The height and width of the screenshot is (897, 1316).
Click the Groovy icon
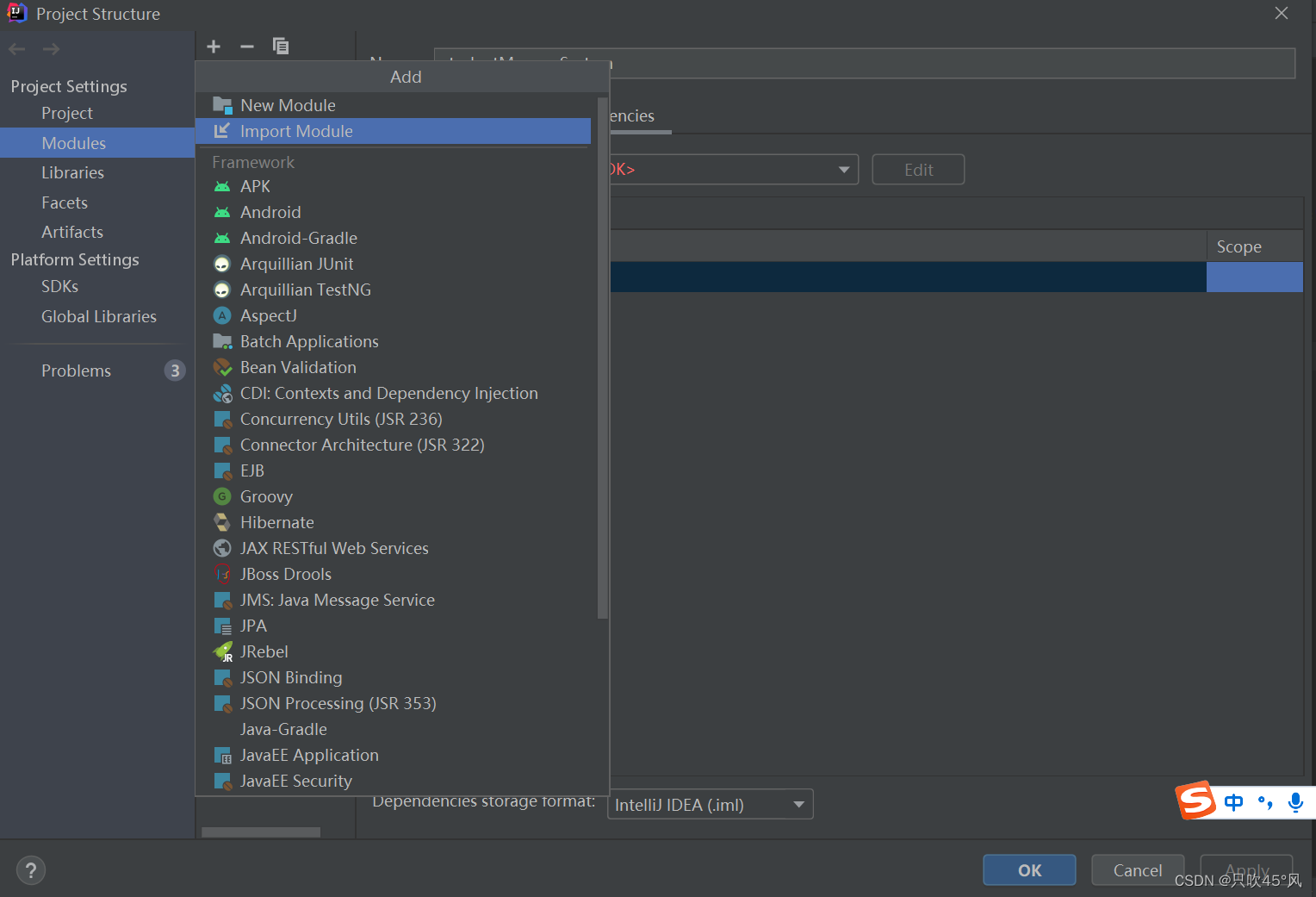[222, 496]
